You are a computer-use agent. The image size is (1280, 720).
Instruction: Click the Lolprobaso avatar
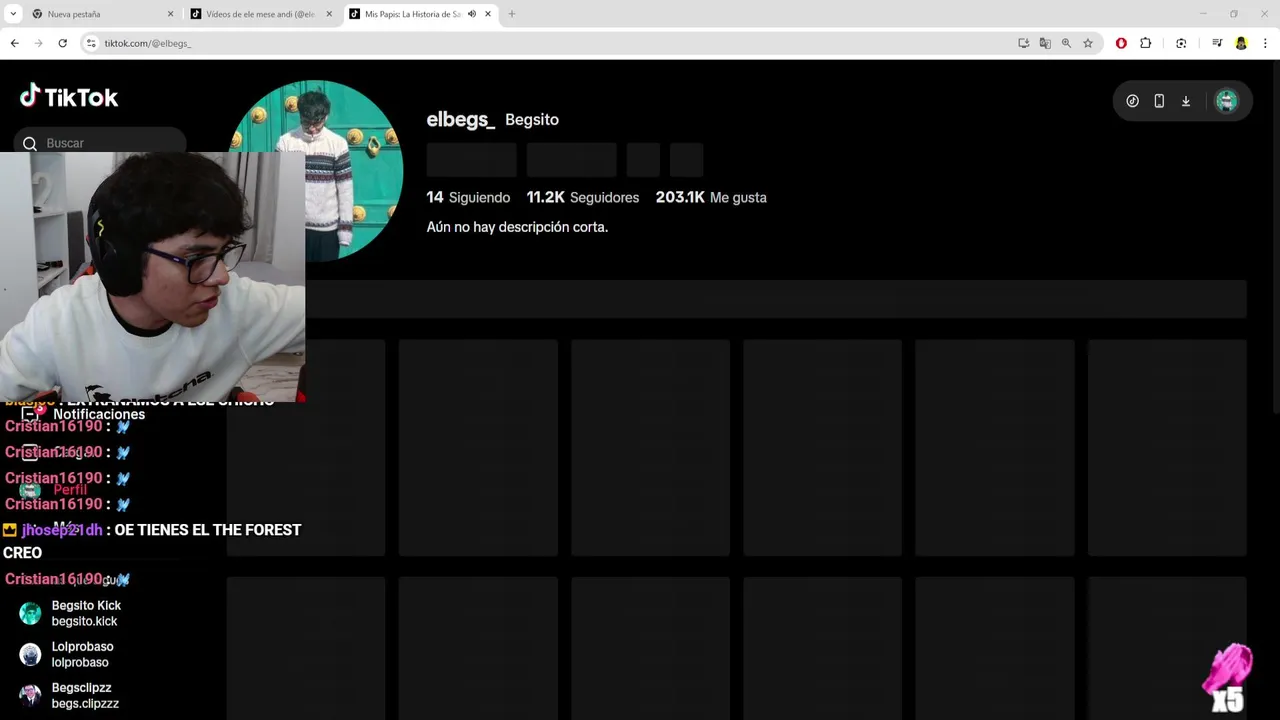(x=30, y=654)
